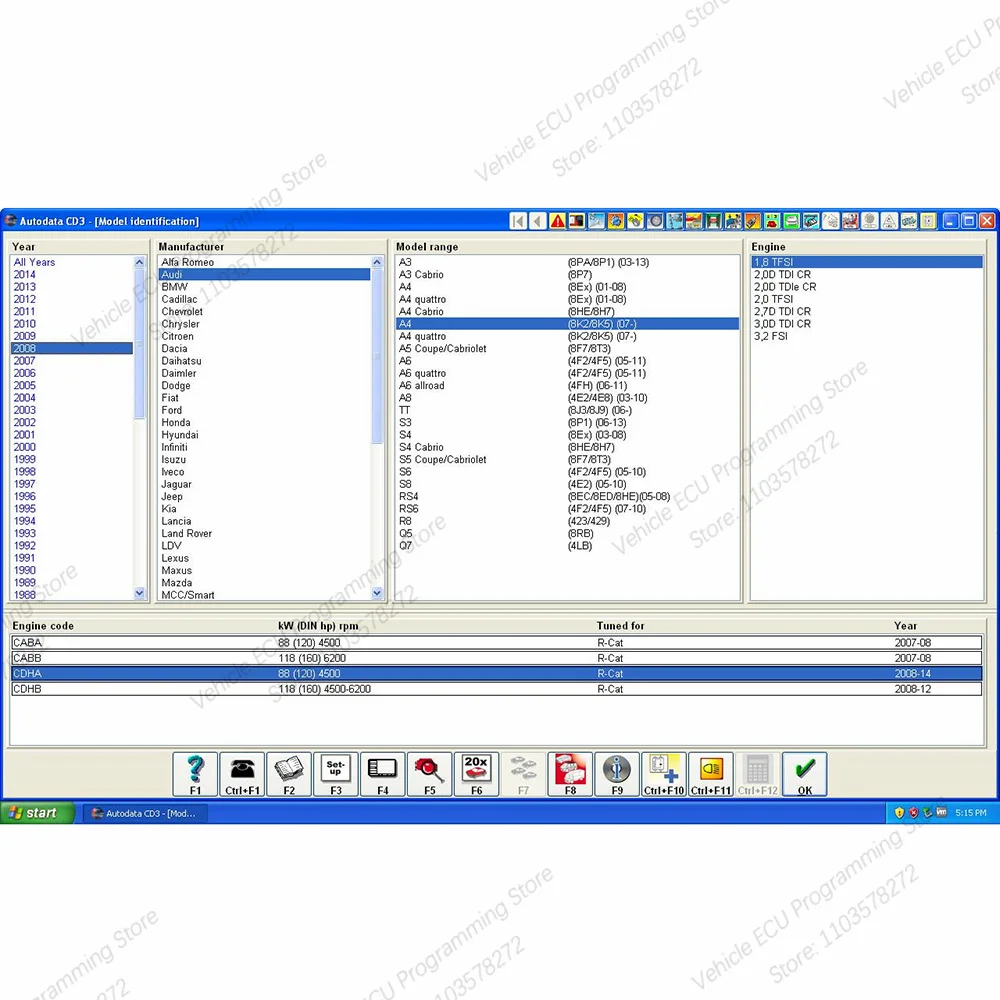Click Autodata CD3 taskbar button
1000x1000 pixels.
145,813
